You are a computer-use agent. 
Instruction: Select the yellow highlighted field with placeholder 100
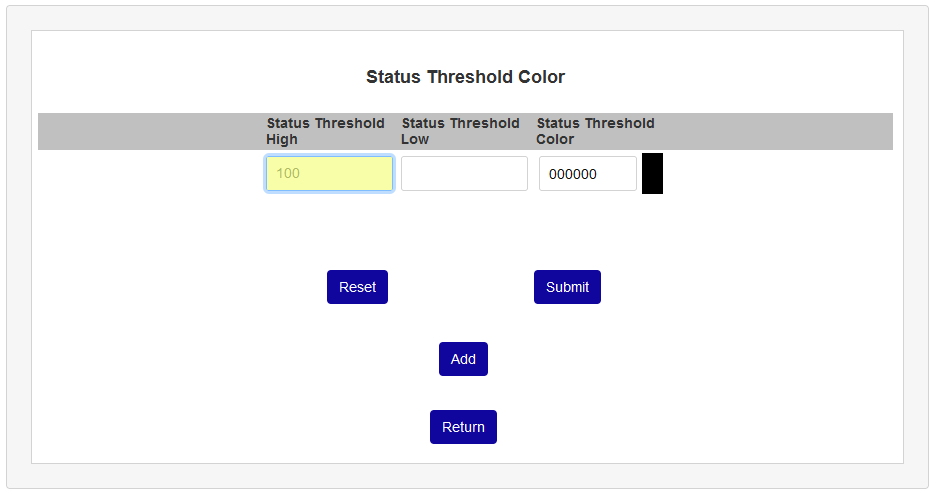click(x=329, y=173)
